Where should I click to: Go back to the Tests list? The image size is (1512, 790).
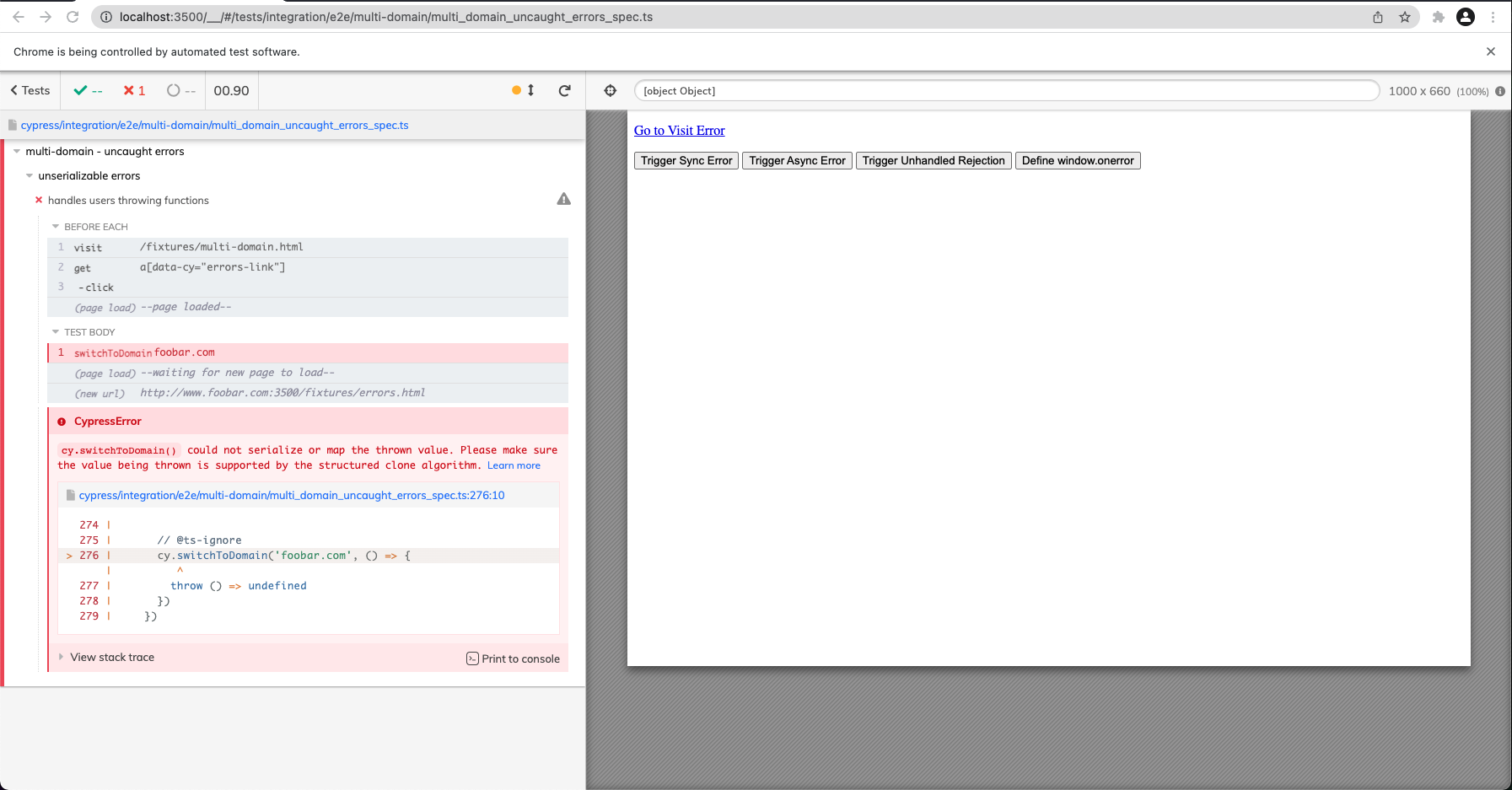tap(30, 90)
